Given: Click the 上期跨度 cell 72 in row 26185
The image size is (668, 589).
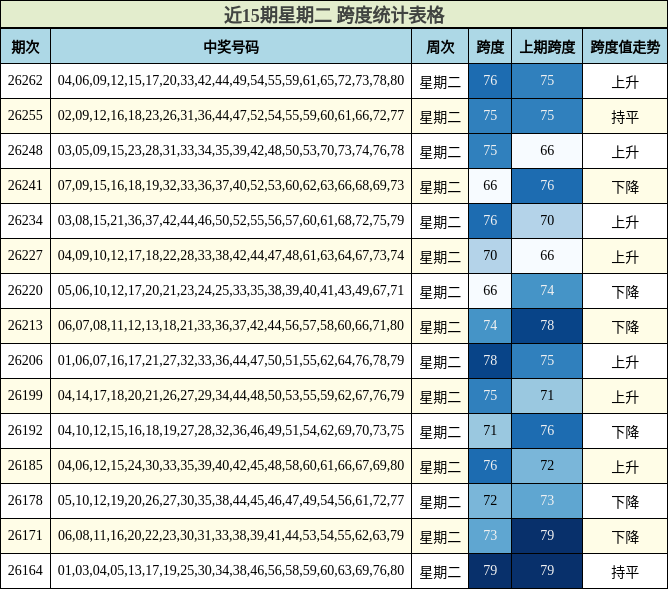Looking at the screenshot, I should (x=547, y=465).
